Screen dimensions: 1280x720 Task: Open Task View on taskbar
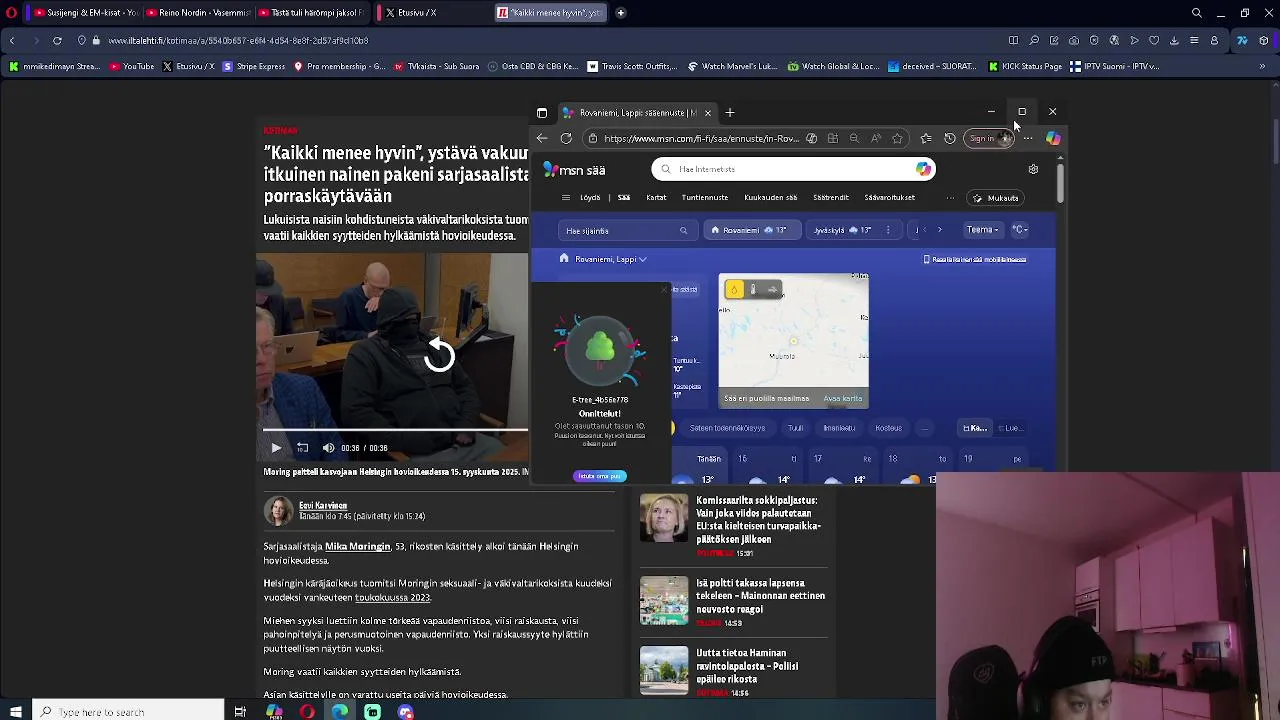(x=240, y=712)
